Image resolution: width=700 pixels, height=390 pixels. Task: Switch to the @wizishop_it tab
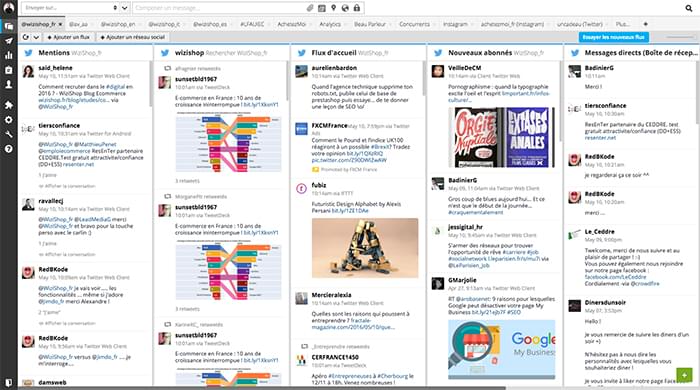164,24
